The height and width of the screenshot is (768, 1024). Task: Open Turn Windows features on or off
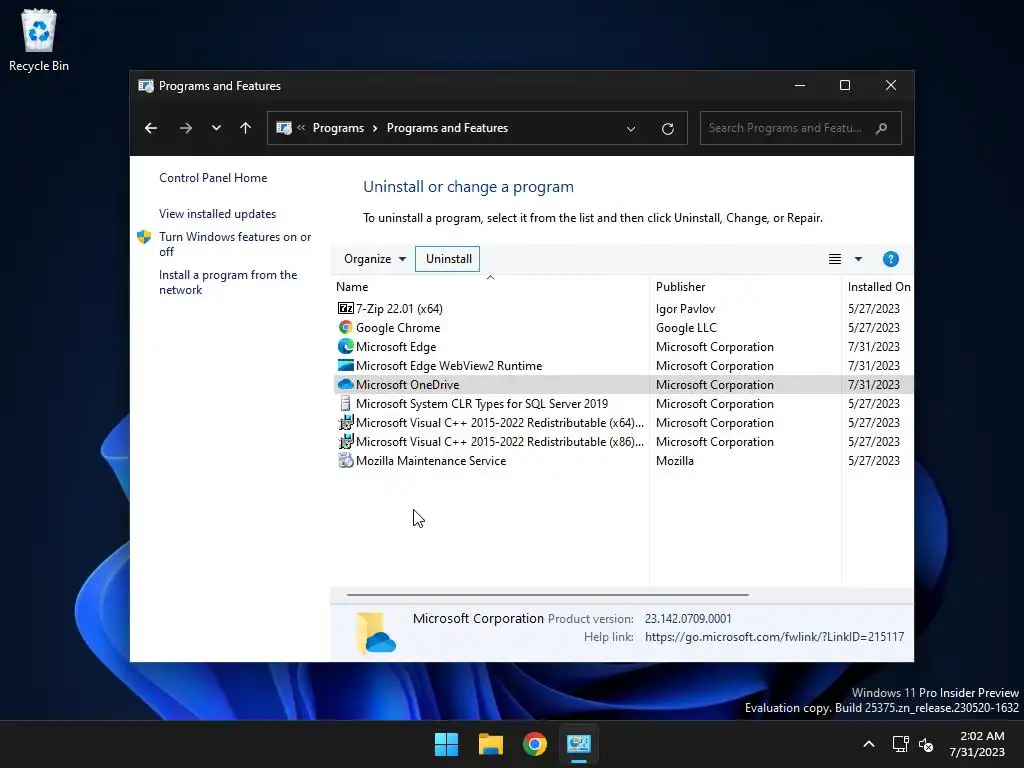coord(234,244)
